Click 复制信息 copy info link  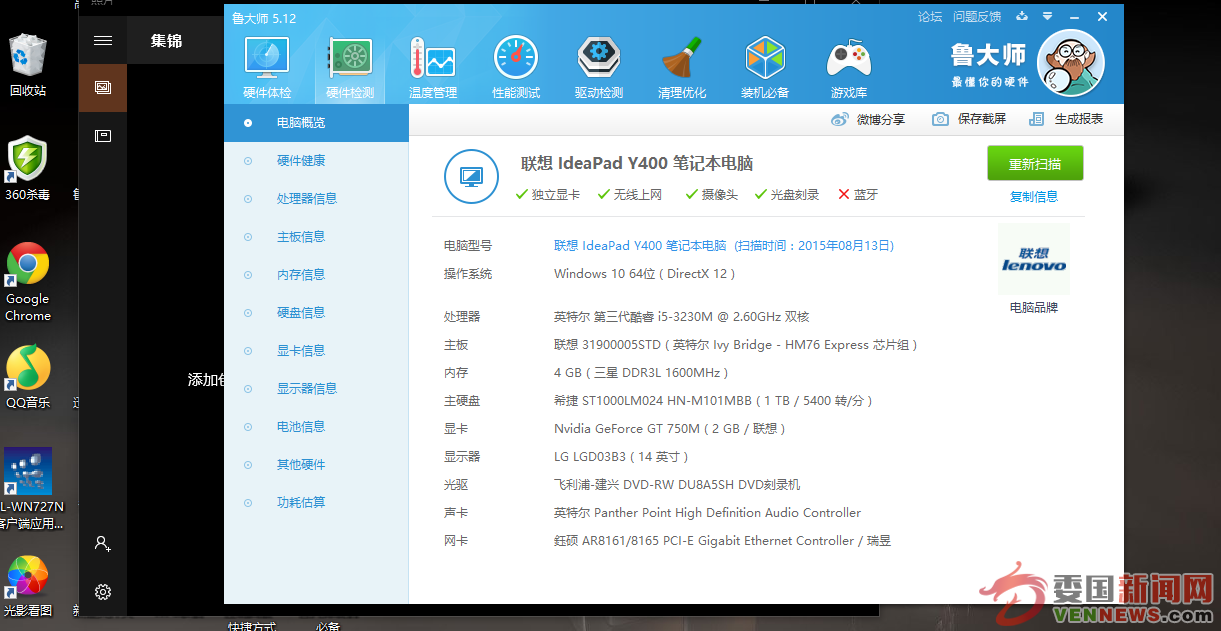click(1034, 197)
